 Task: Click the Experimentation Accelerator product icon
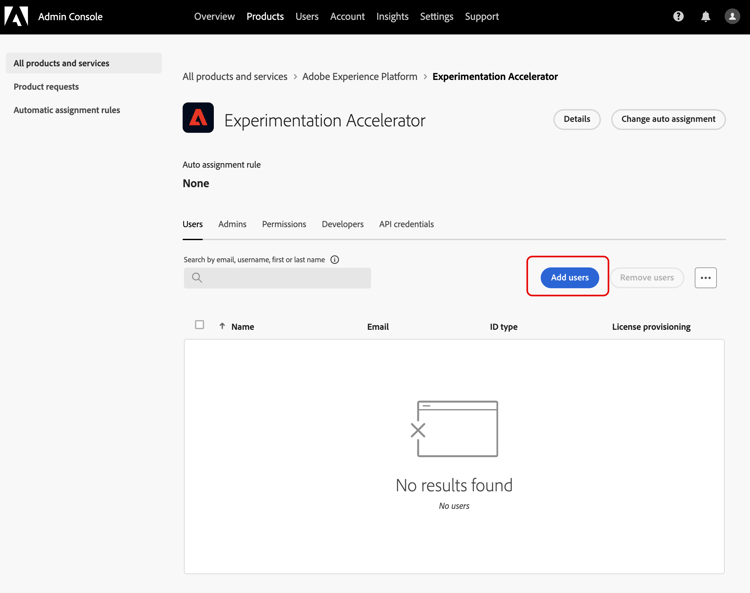click(x=198, y=118)
